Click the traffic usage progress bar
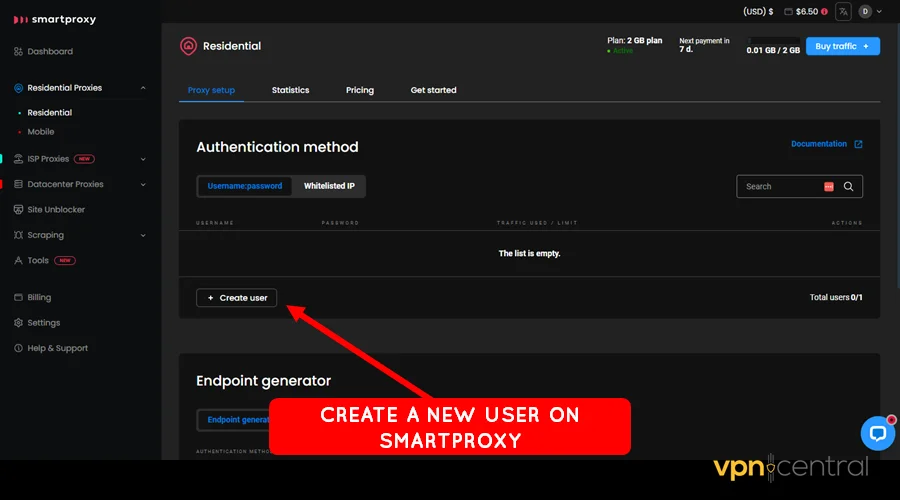900x500 pixels. [773, 41]
